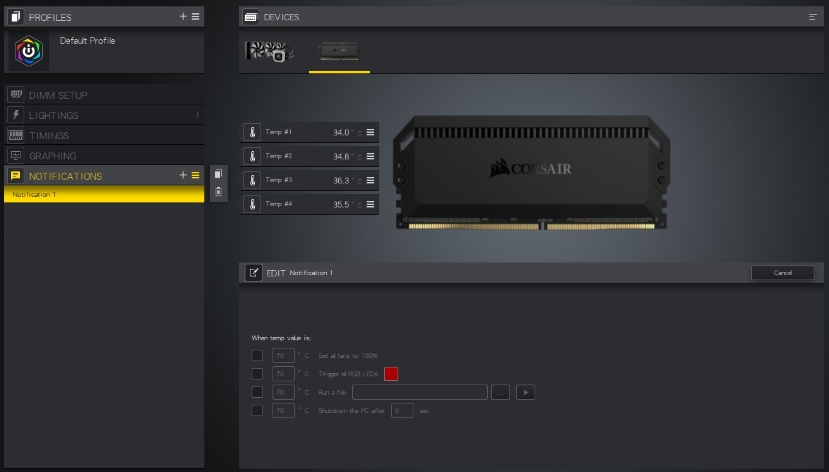Open the Notifications hamburger menu
Viewport: 829px width, 472px height.
pyautogui.click(x=196, y=175)
